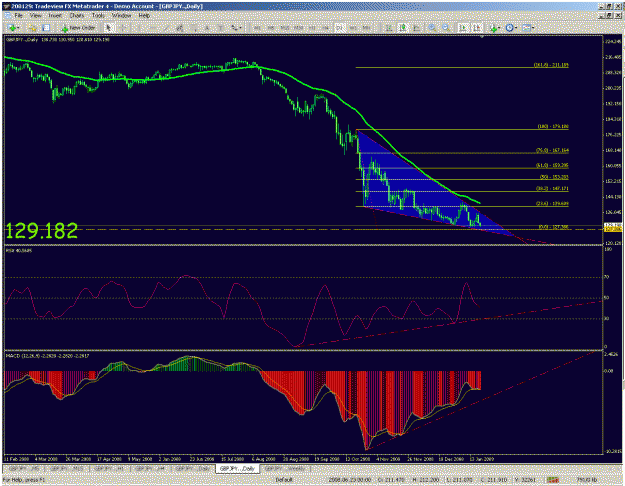Screen dimensions: 625x486
Task: Select the Fibonacci Retracement tool
Action: [194, 28]
